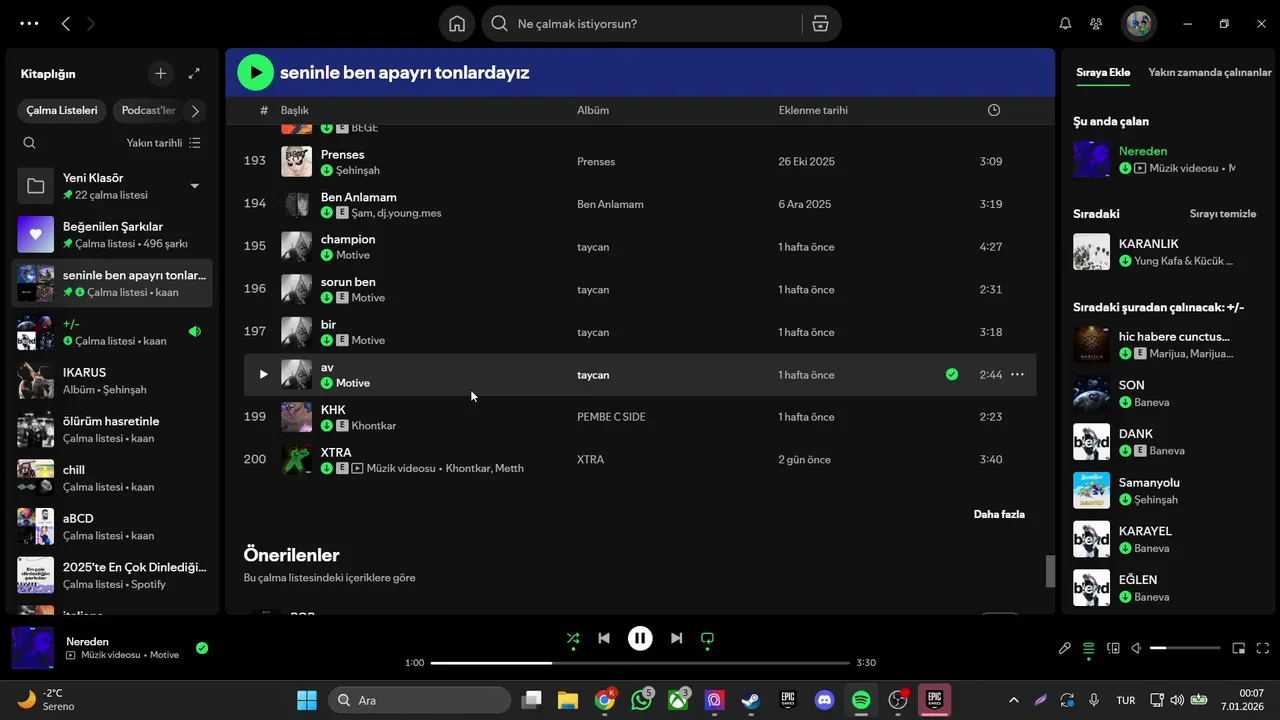Open the Home page icon
Screen dimensions: 1280x720
(457, 24)
